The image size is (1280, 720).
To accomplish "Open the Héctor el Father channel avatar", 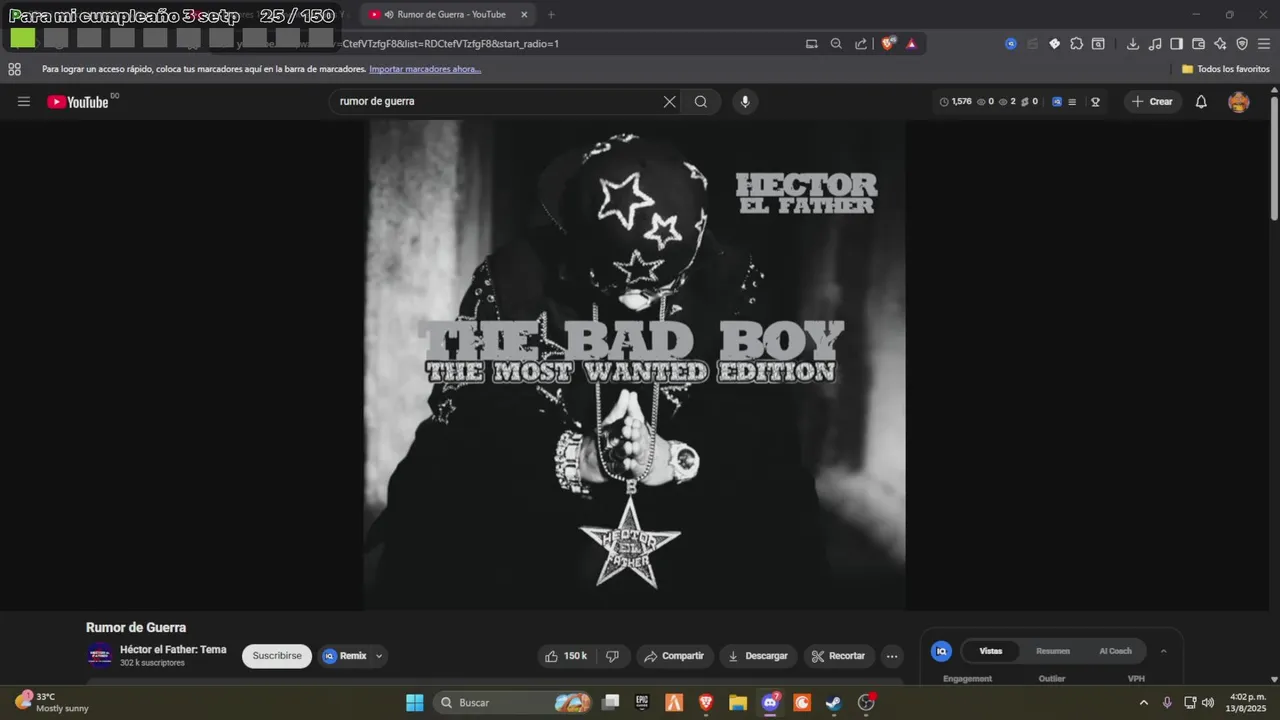I will coord(100,656).
